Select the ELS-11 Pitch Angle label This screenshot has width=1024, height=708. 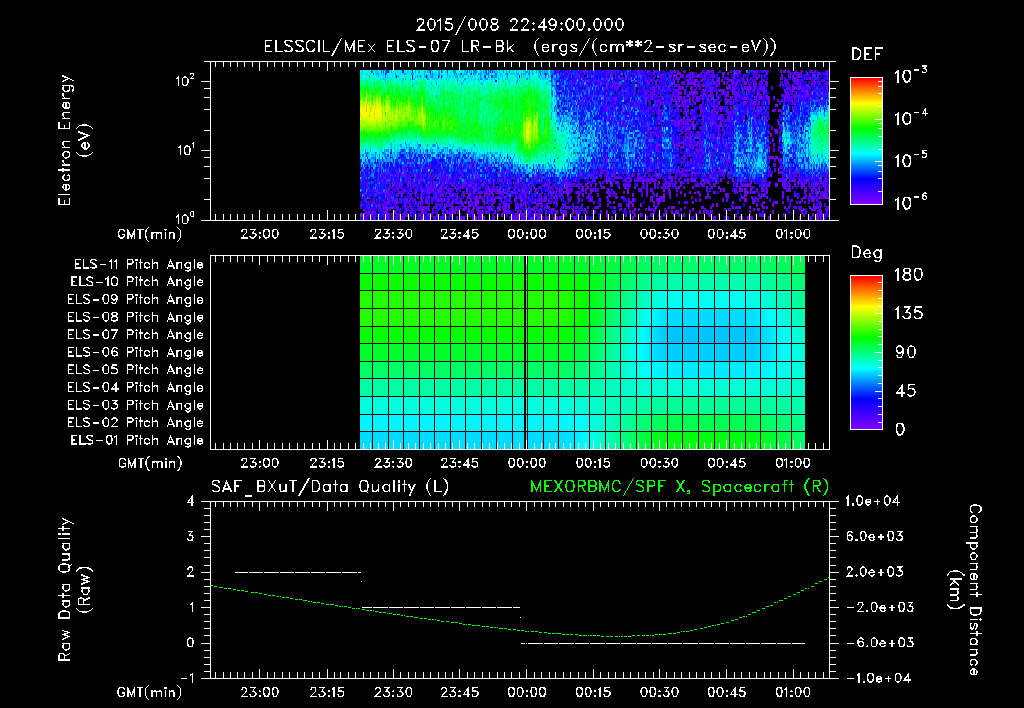[x=138, y=265]
